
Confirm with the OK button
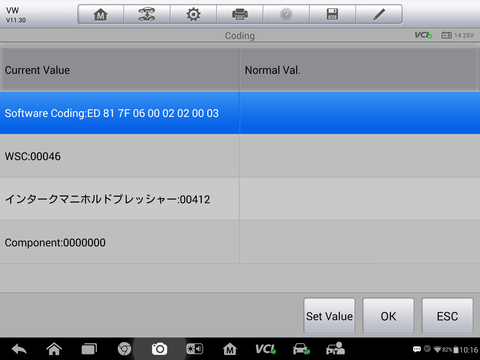(x=388, y=316)
